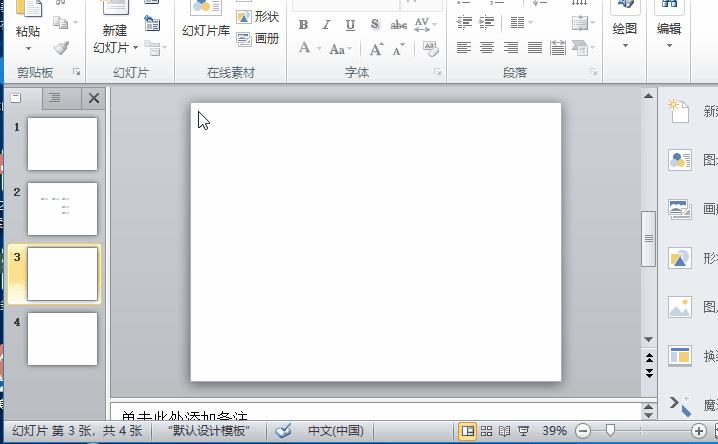
Task: Switch to slide sorter view
Action: [486, 431]
